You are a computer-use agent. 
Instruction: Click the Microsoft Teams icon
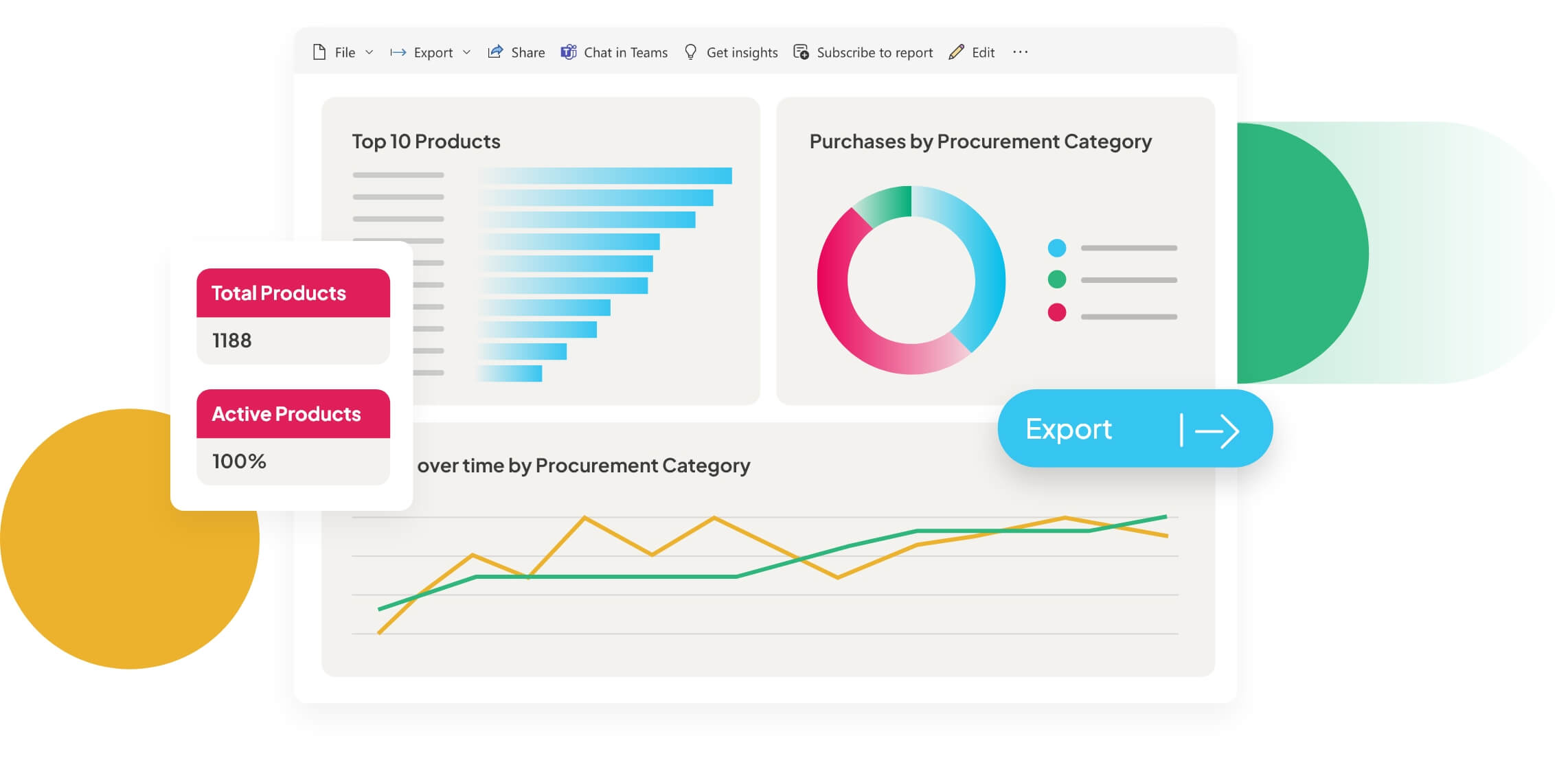click(x=569, y=52)
